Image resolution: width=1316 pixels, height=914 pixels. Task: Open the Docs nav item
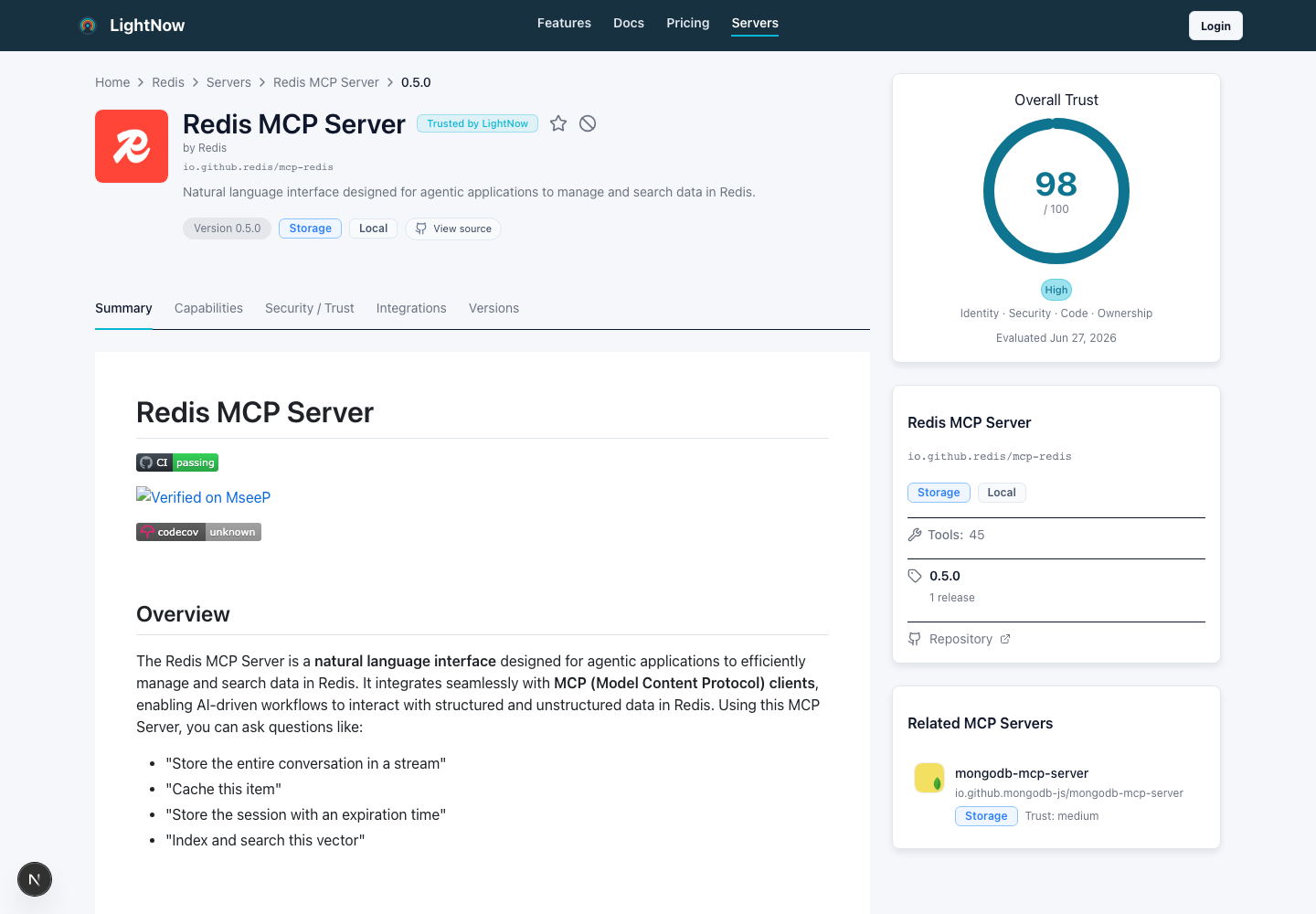[629, 23]
